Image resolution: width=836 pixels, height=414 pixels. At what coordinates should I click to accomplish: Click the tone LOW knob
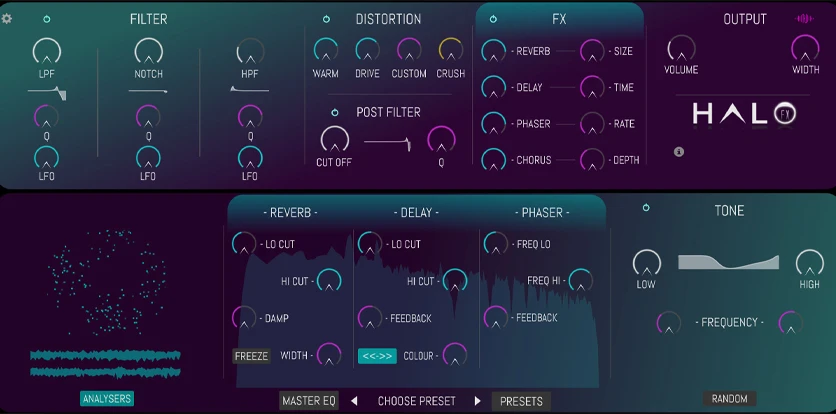pos(647,264)
